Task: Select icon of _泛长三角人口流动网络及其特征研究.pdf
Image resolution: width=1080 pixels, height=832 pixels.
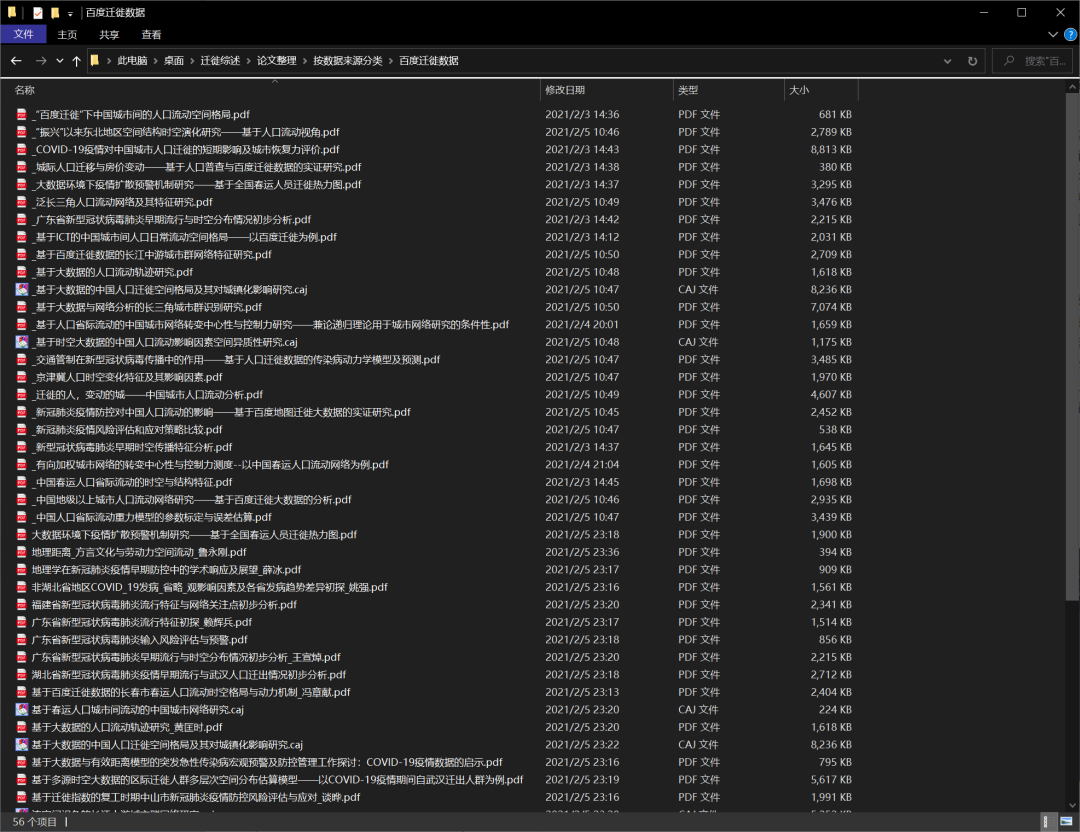Action: click(22, 202)
